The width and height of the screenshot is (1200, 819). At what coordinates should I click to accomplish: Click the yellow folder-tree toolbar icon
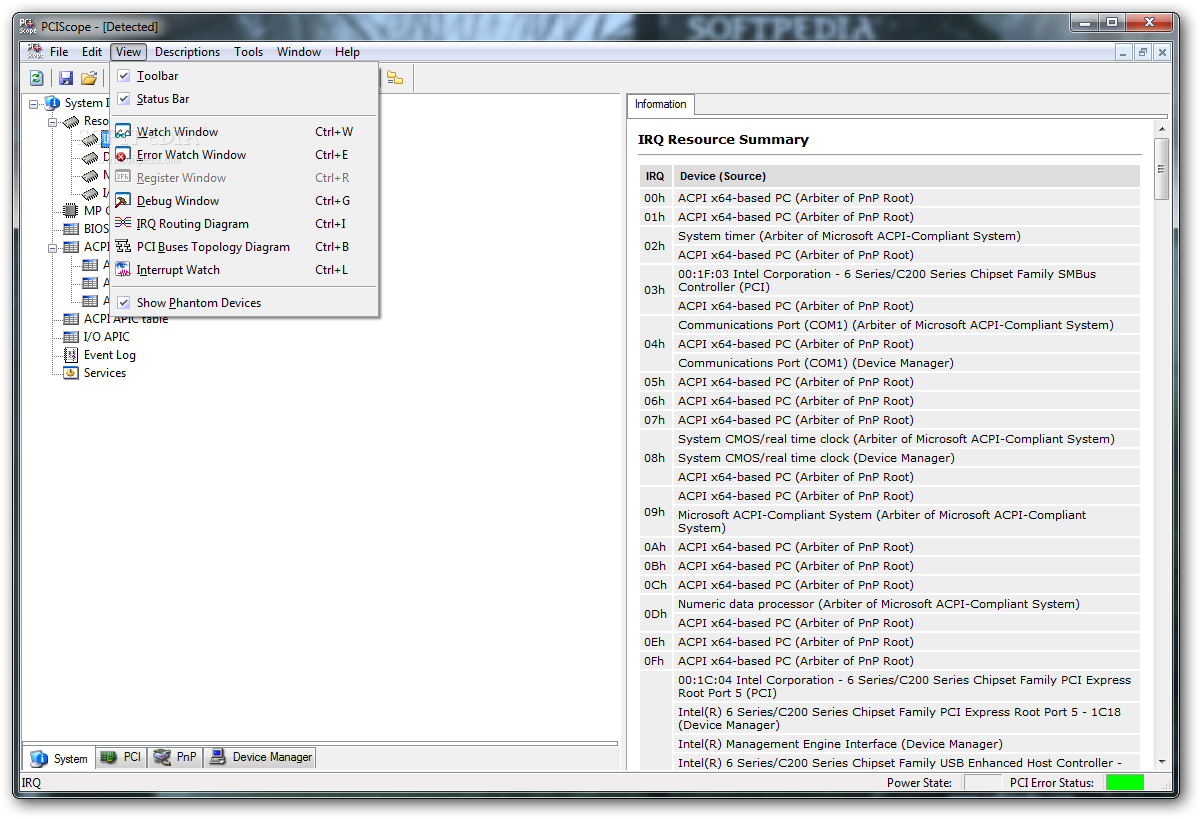click(395, 78)
